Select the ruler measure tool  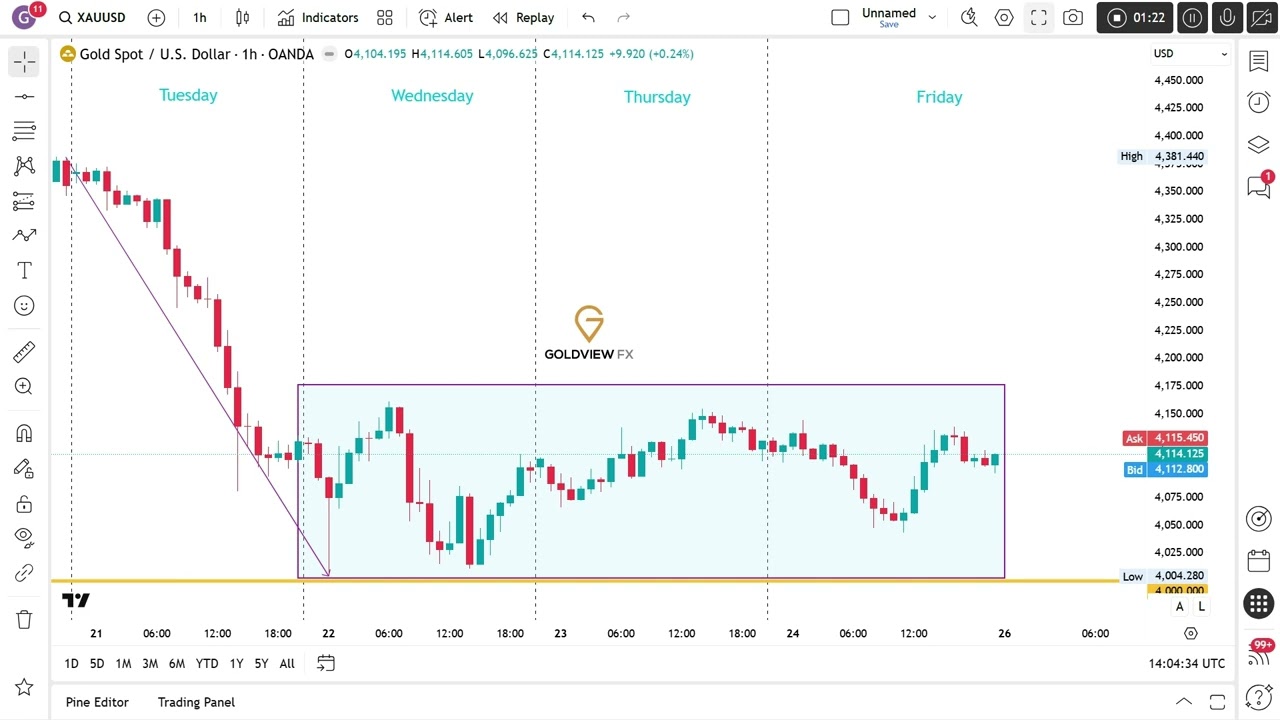pyautogui.click(x=24, y=352)
